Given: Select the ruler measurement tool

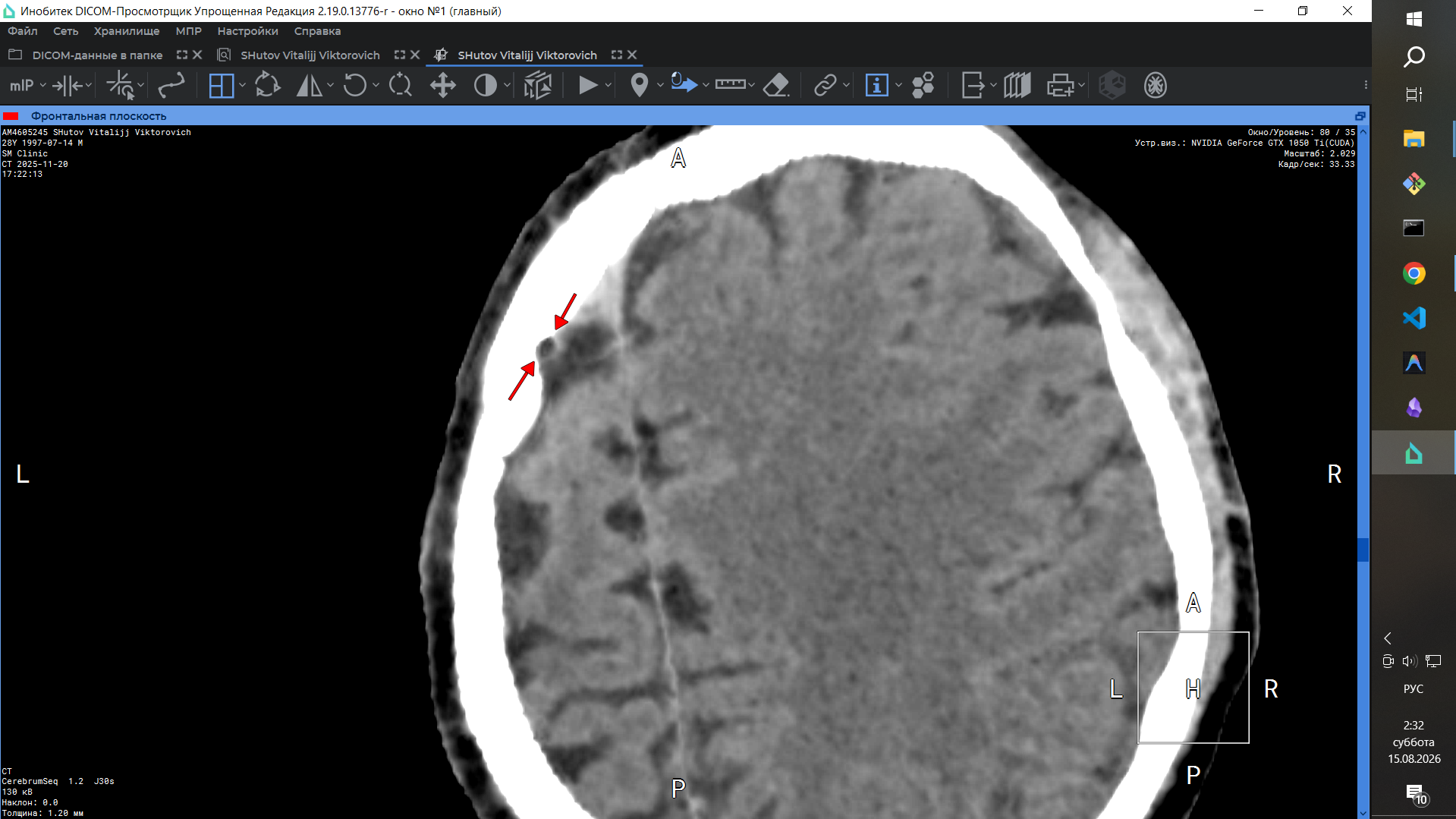Looking at the screenshot, I should coord(731,83).
